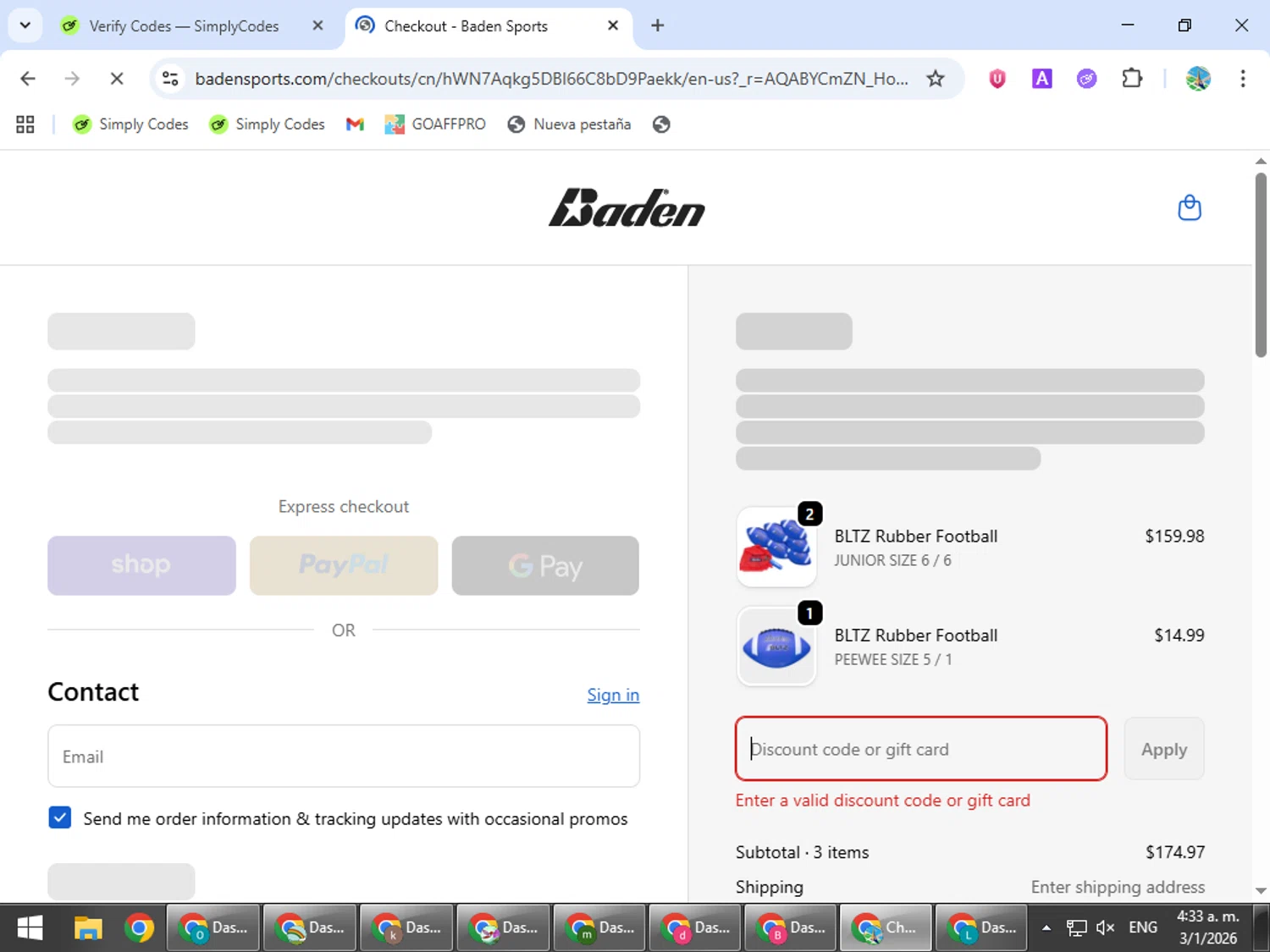Close the Verify Codes tab

(317, 26)
